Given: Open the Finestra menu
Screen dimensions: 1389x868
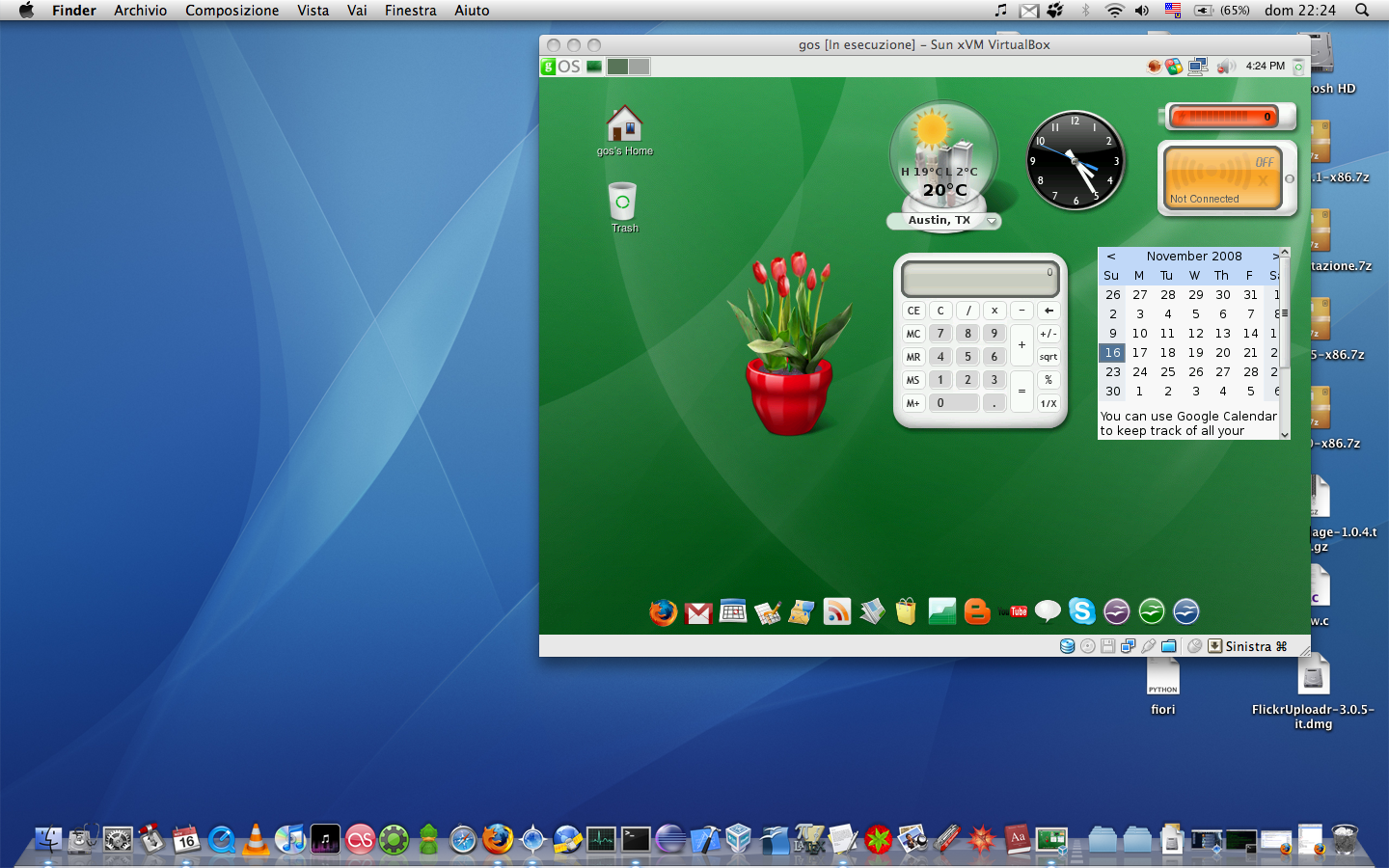Looking at the screenshot, I should (x=410, y=11).
